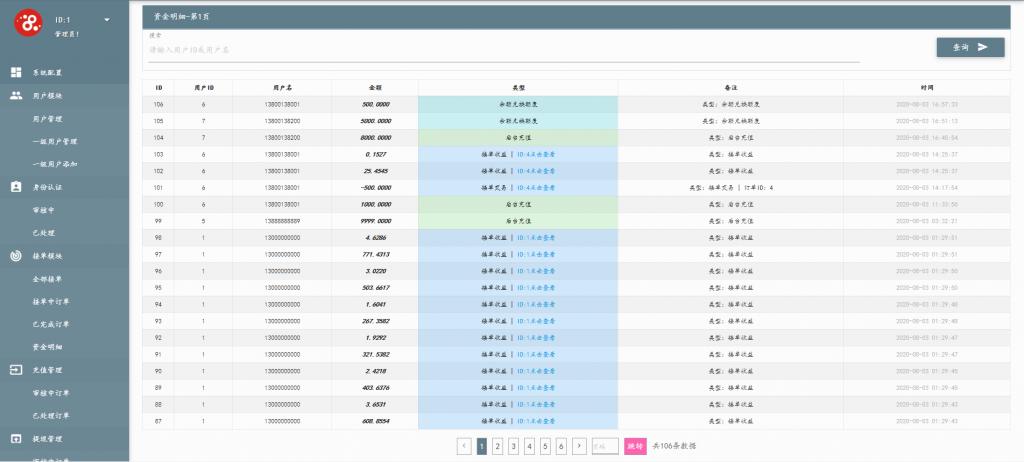
Task: Click the 用户模块 people icon
Action: click(16, 95)
